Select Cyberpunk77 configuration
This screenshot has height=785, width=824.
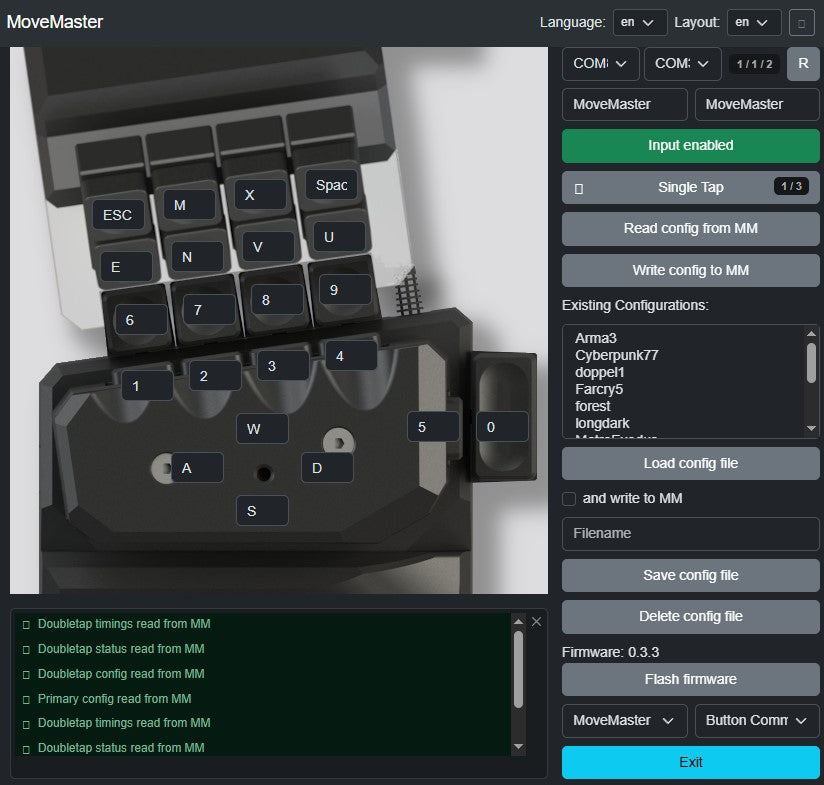click(616, 355)
